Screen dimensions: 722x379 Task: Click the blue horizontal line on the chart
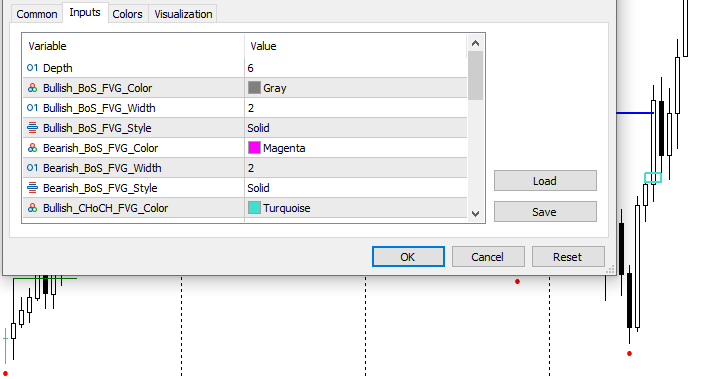[634, 112]
